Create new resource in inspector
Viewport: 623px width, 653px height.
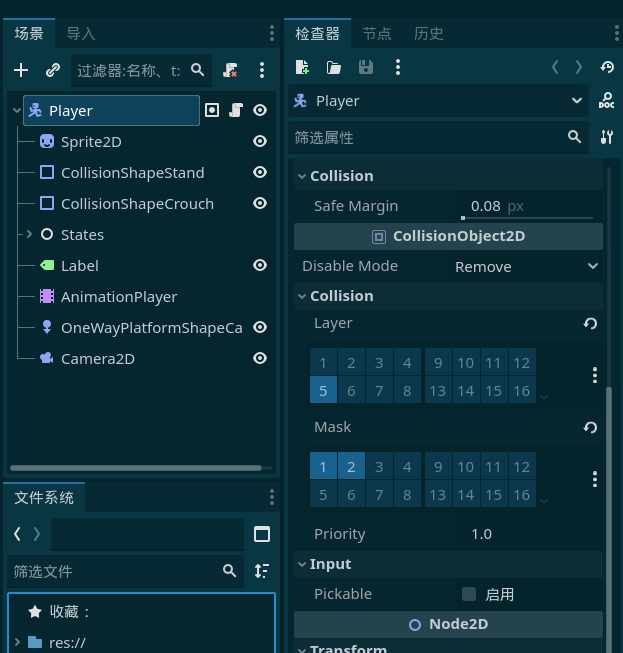tap(302, 67)
